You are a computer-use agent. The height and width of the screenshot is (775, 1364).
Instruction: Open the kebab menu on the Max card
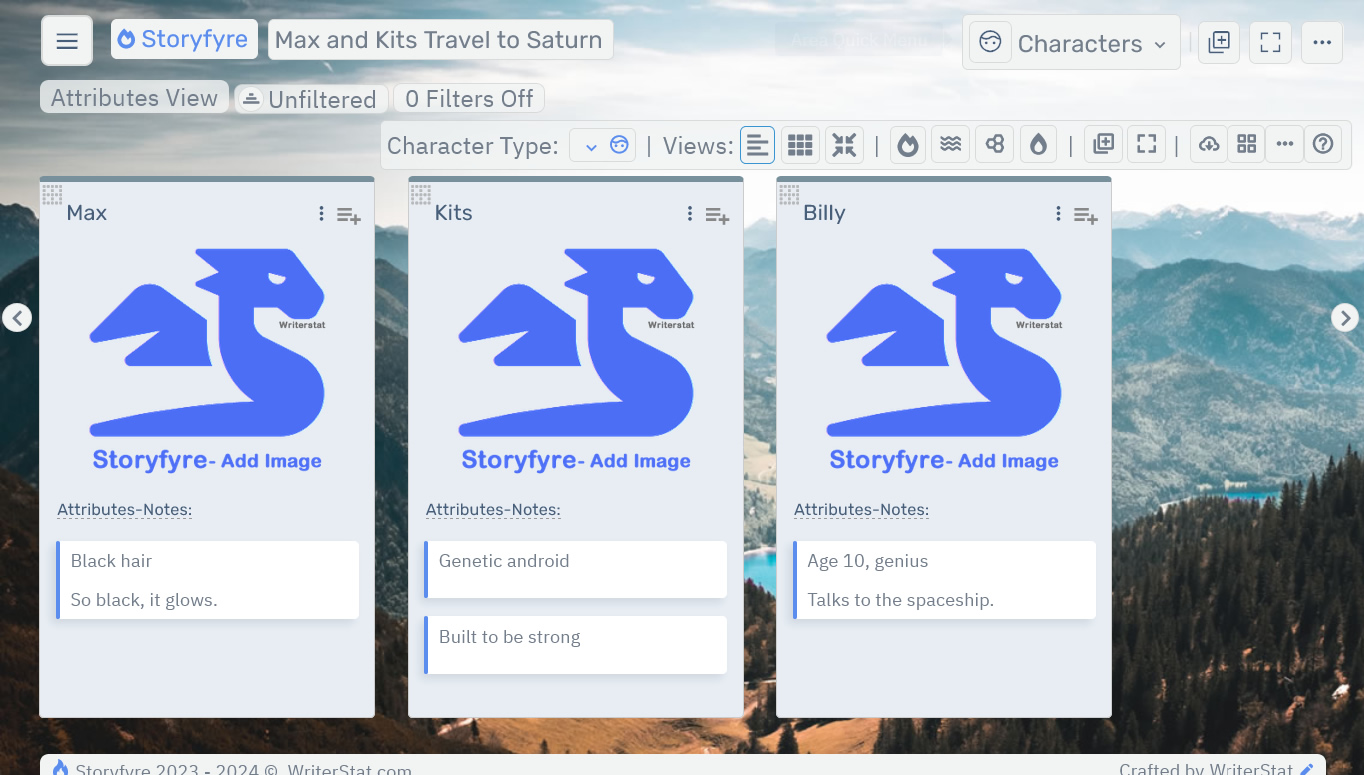[320, 213]
